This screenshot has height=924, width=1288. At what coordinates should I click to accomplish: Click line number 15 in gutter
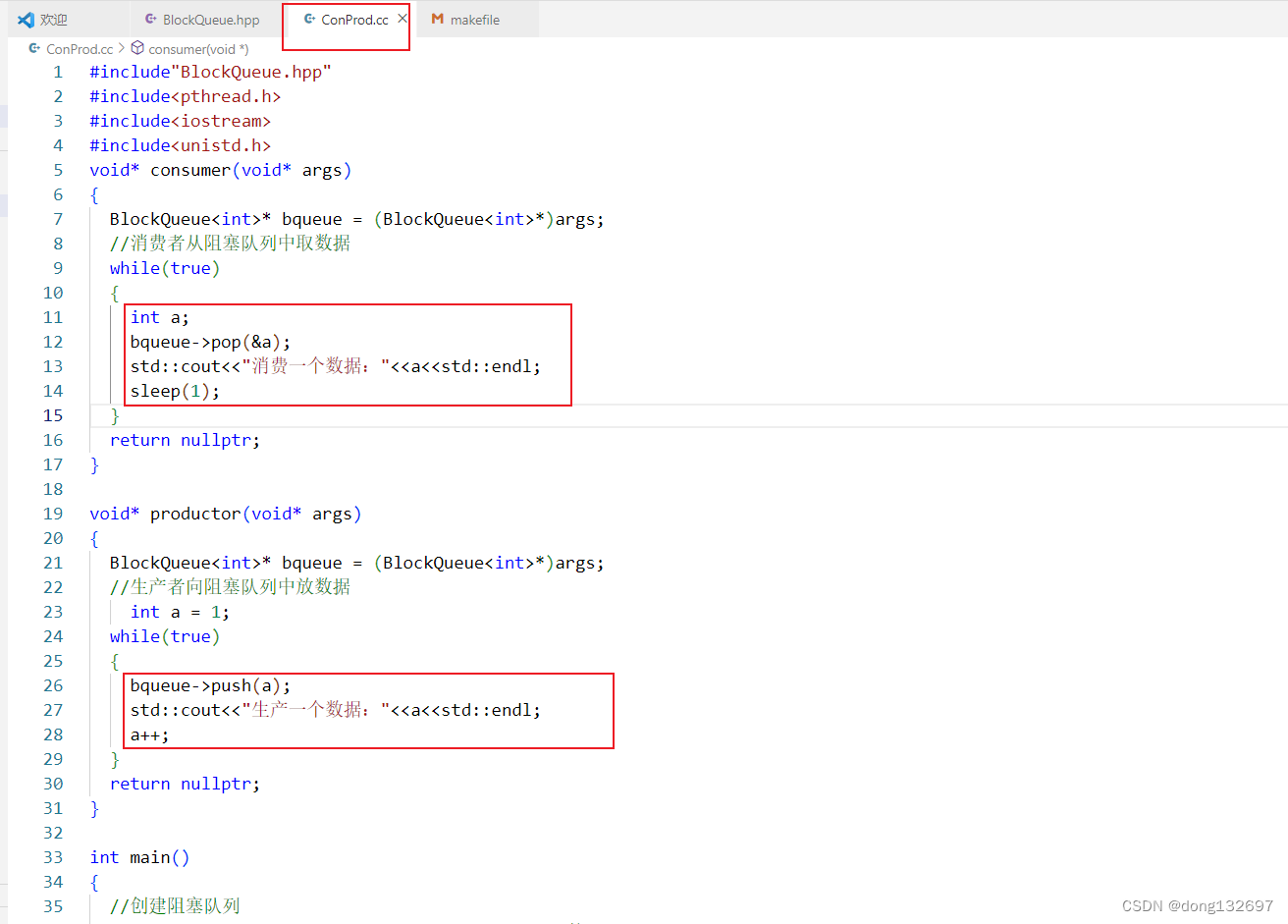(53, 415)
